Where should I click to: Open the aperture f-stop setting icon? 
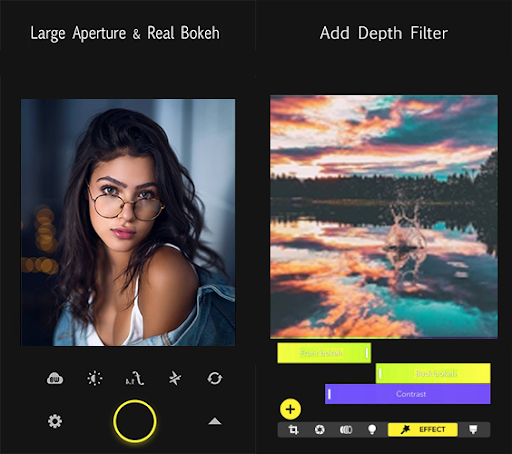pyautogui.click(x=135, y=379)
